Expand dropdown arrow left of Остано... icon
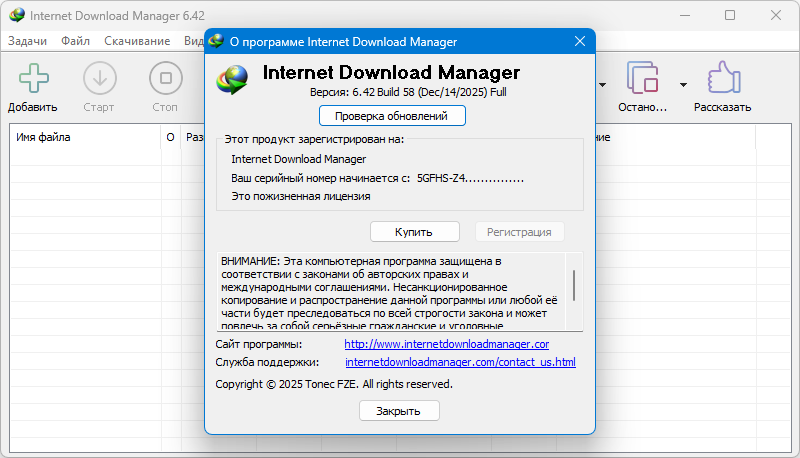 (603, 85)
